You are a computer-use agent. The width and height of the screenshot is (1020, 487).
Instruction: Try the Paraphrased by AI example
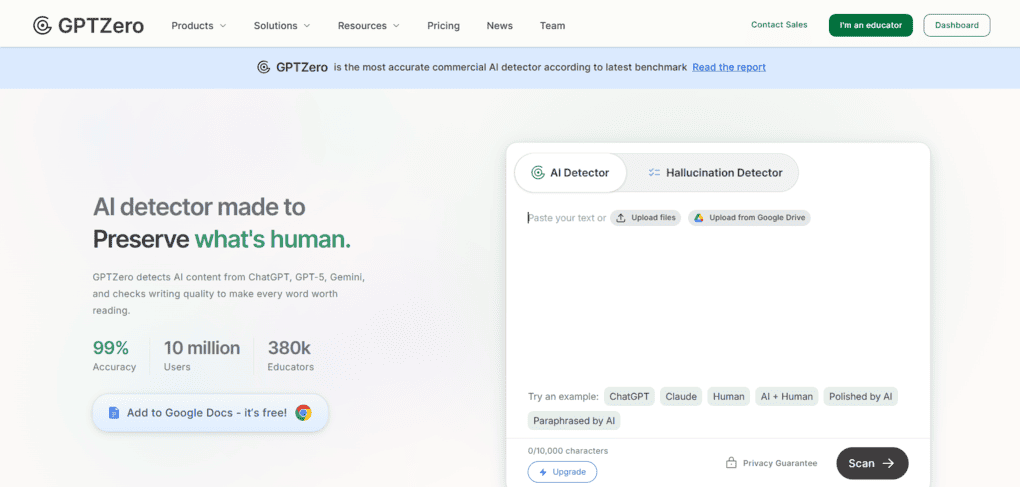574,421
